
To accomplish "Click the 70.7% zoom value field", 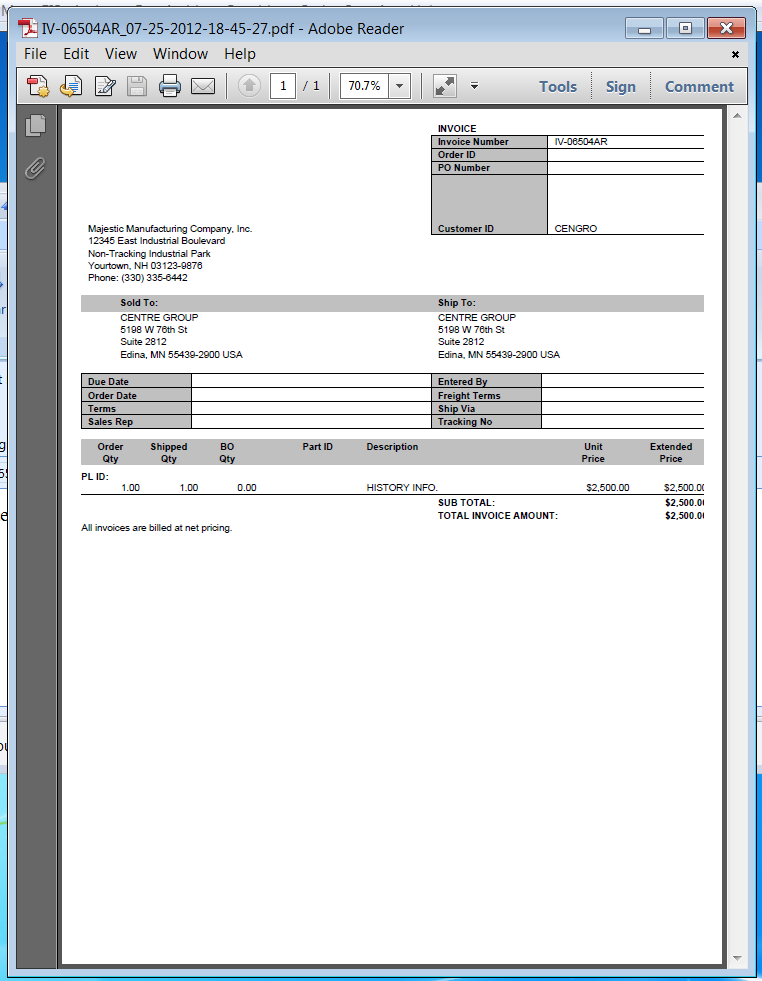I will pyautogui.click(x=364, y=86).
